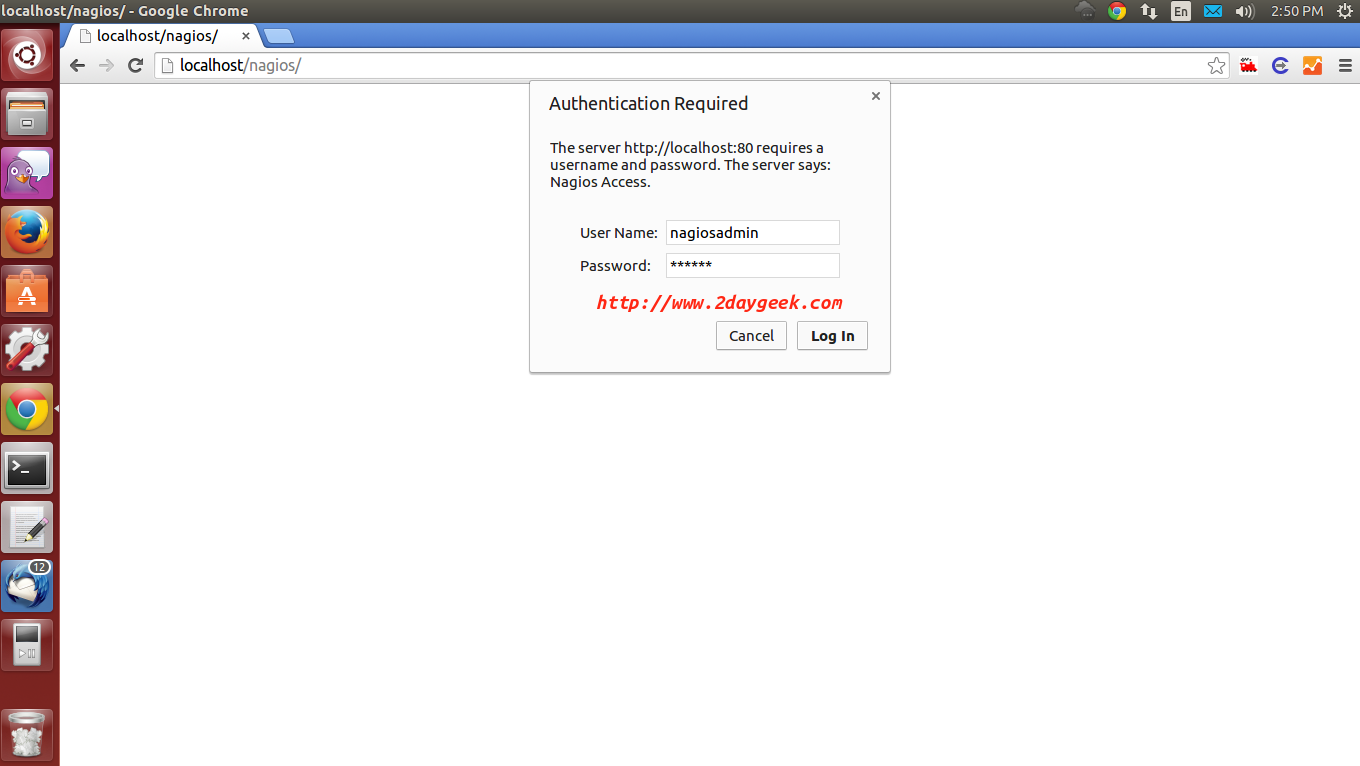Open a new Chrome tab
This screenshot has height=766, width=1360.
tap(278, 37)
